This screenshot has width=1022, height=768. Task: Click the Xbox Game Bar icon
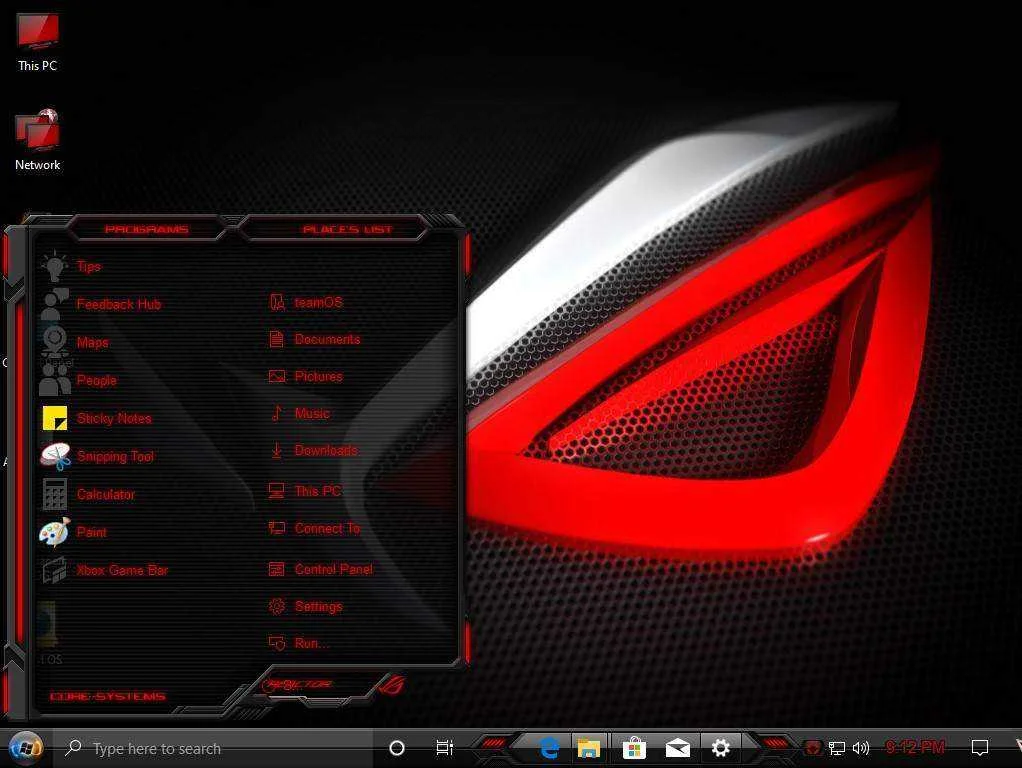(x=55, y=570)
